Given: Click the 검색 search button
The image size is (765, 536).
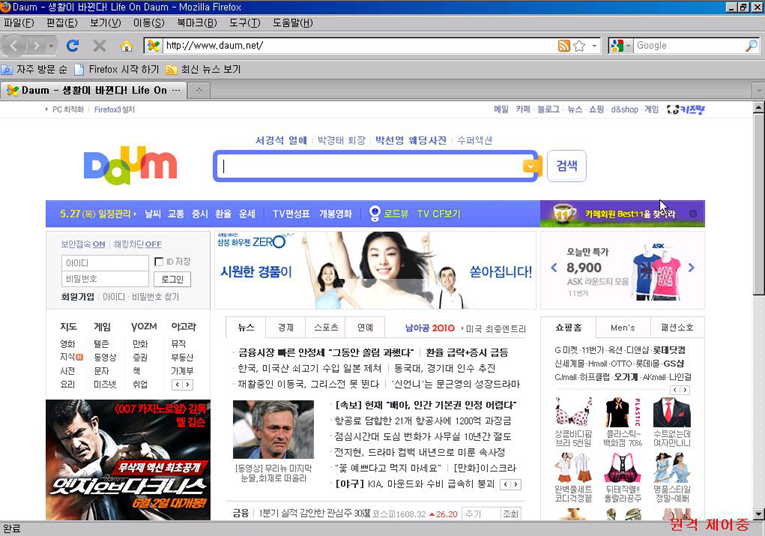Looking at the screenshot, I should click(x=566, y=166).
